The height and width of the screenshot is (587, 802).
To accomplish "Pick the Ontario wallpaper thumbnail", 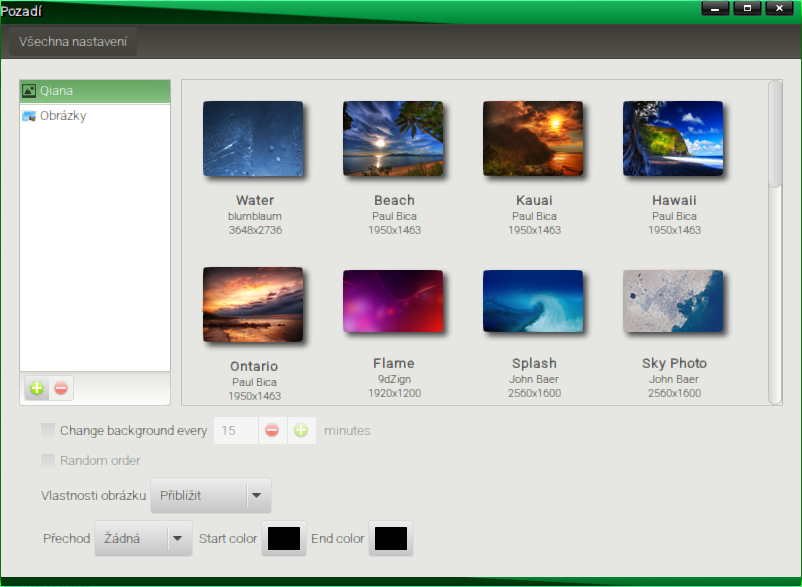I will coord(253,304).
